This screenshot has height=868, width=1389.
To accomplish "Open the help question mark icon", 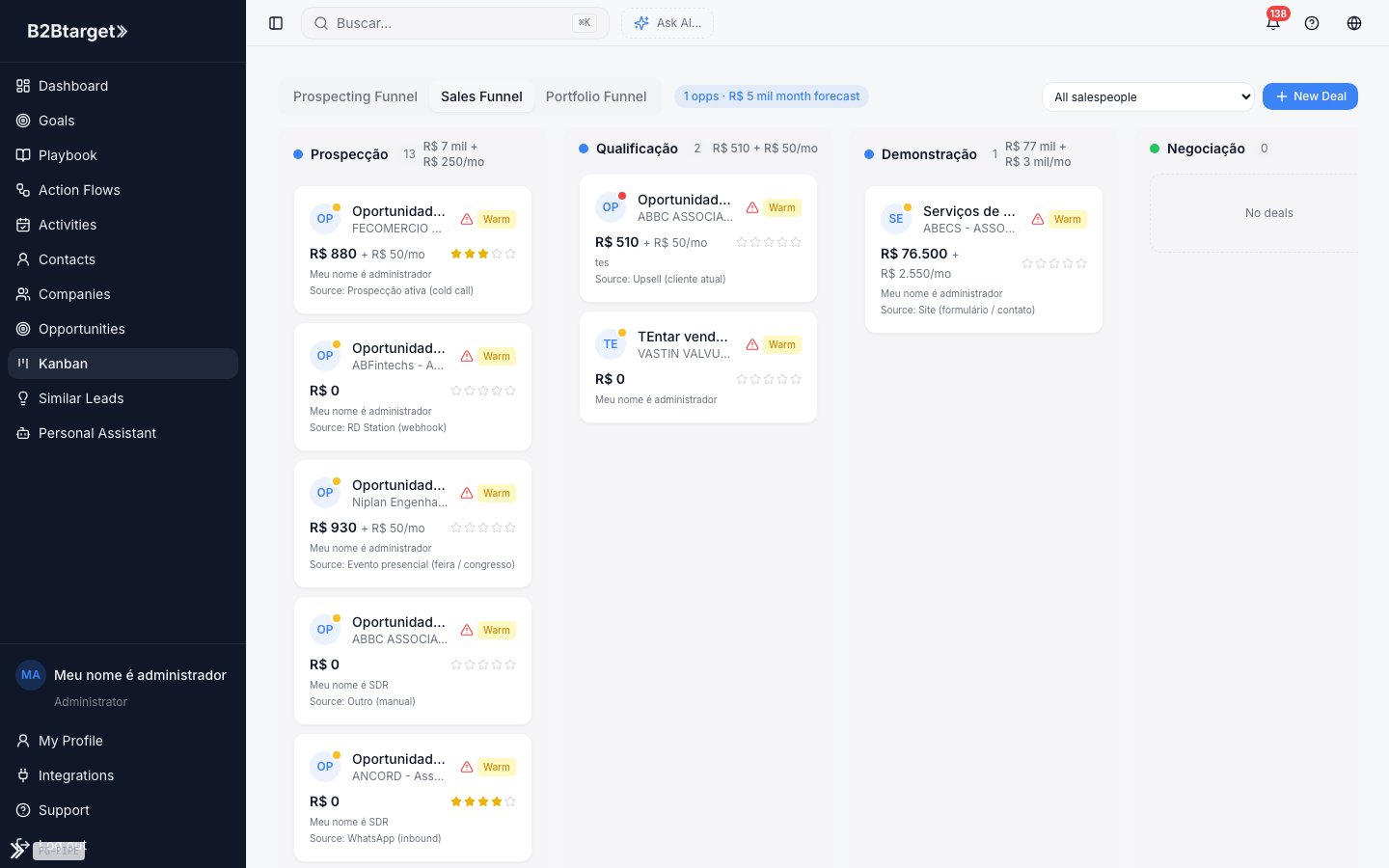I will pyautogui.click(x=1312, y=23).
